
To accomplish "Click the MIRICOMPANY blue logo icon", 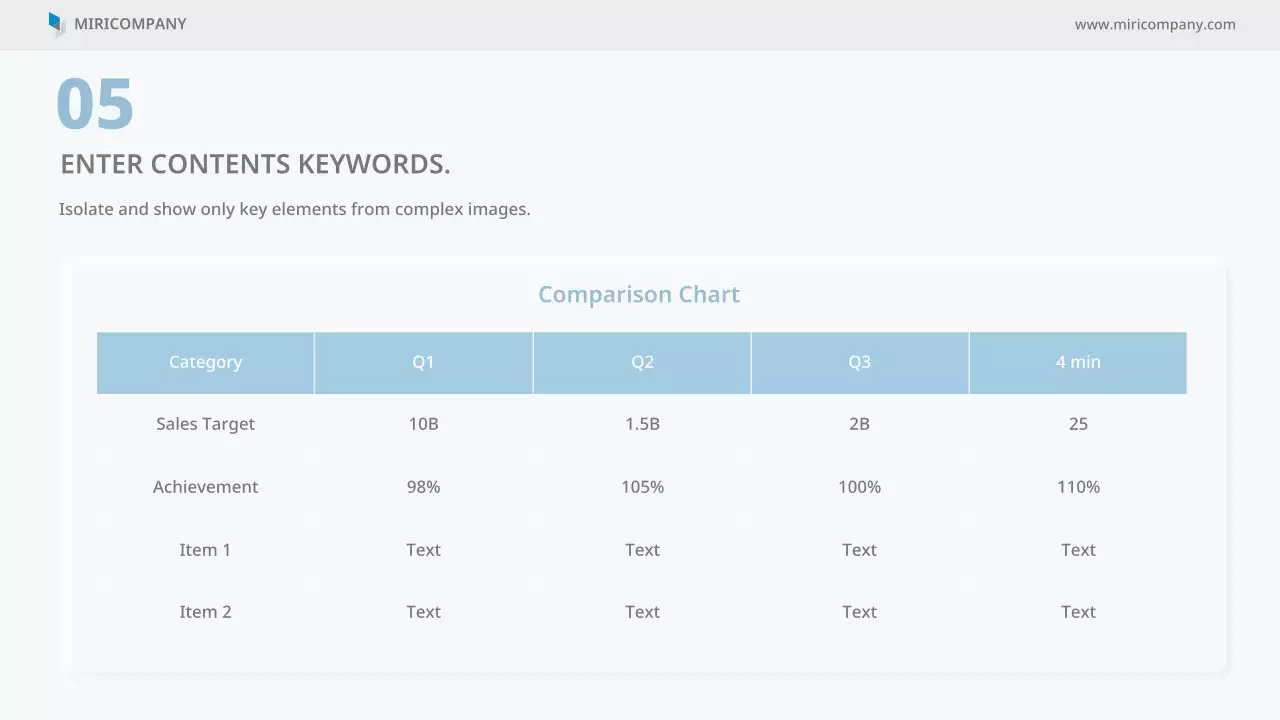I will click(56, 24).
